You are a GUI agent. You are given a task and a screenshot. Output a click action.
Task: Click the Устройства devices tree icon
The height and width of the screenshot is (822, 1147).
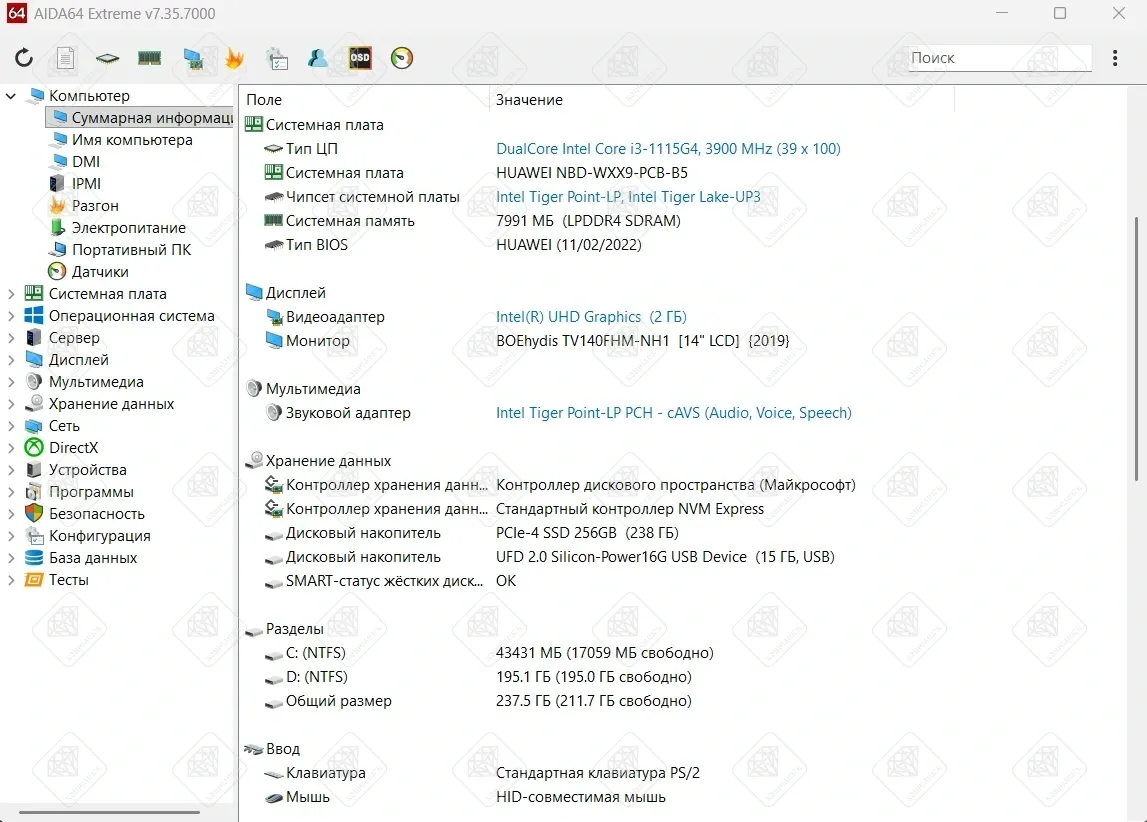pos(34,470)
